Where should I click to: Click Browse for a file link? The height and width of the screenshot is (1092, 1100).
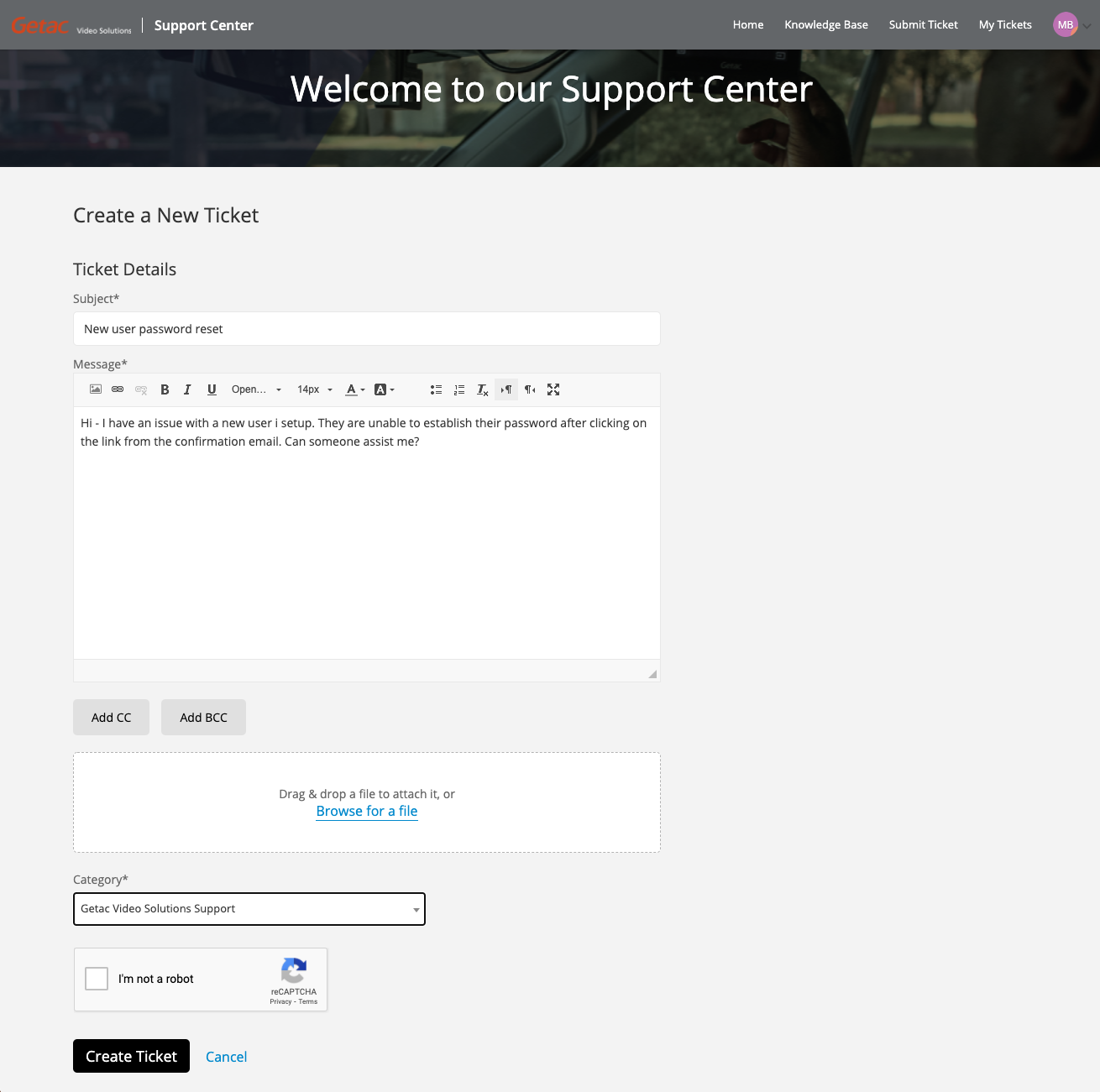coord(367,811)
